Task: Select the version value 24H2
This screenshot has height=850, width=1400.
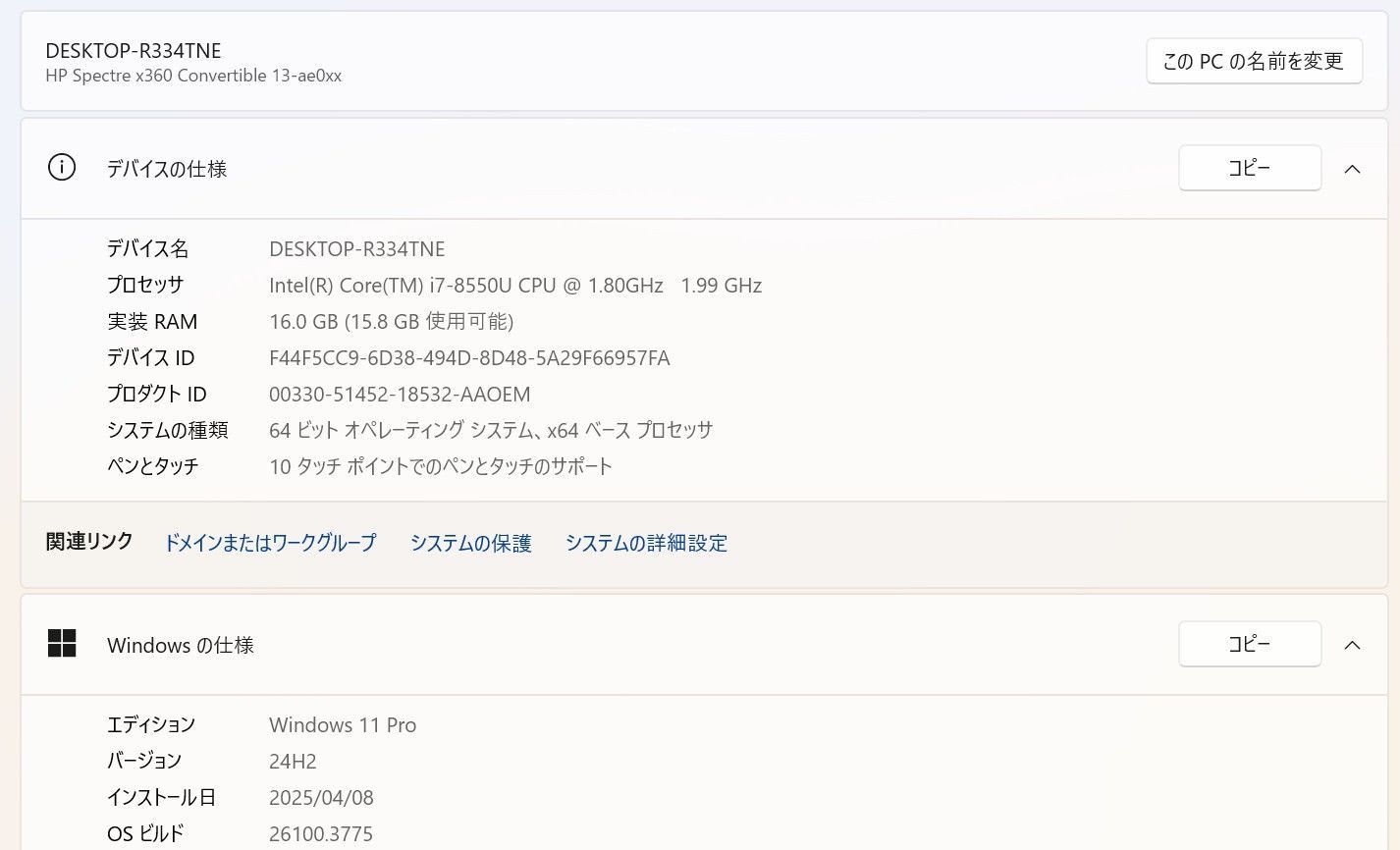Action: coord(293,762)
